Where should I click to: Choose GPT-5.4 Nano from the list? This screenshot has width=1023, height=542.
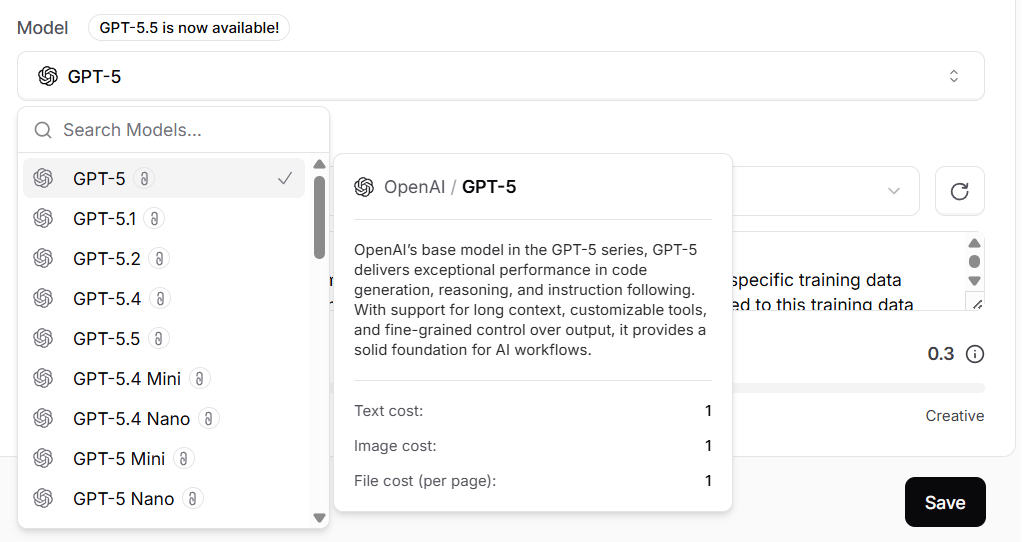(164, 418)
